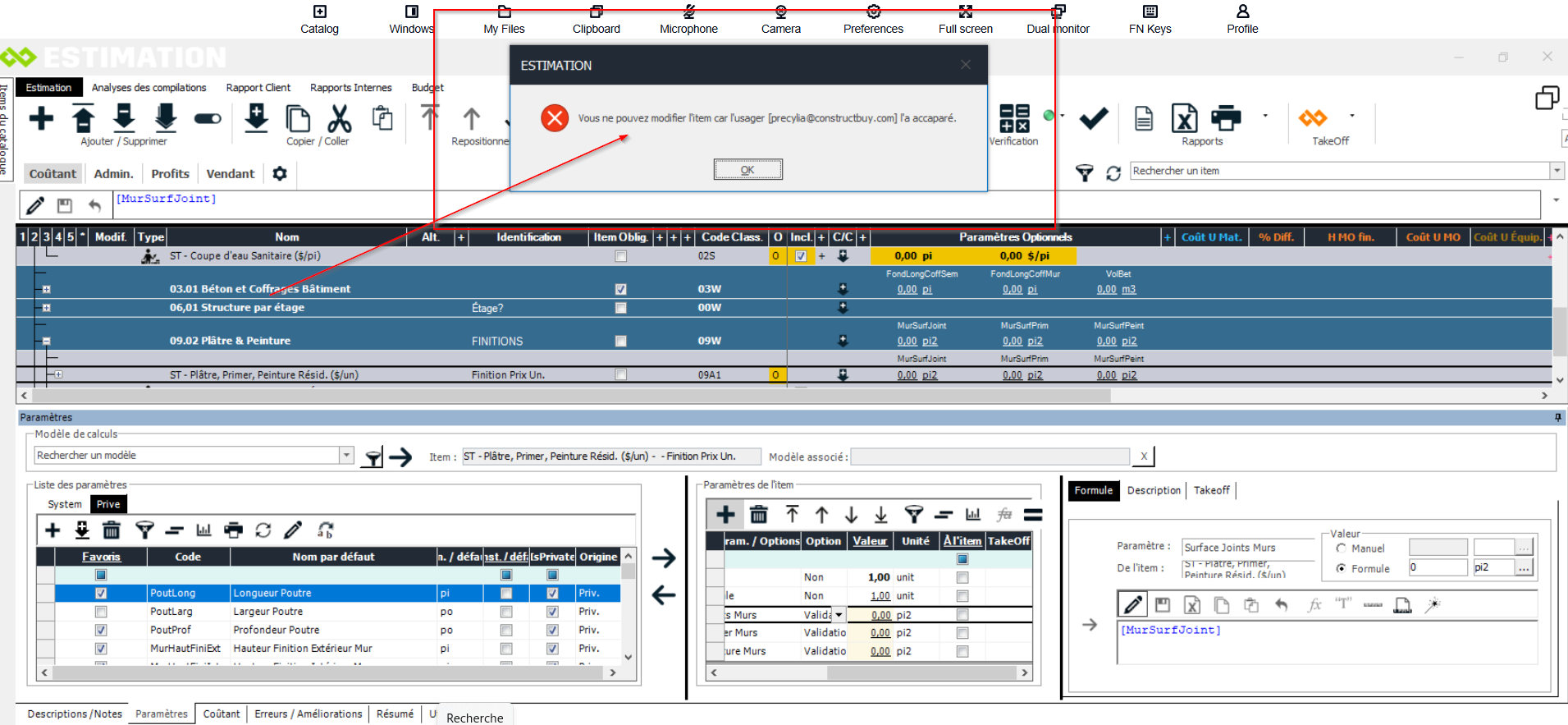
Task: Click the scissors cut icon
Action: tap(339, 119)
